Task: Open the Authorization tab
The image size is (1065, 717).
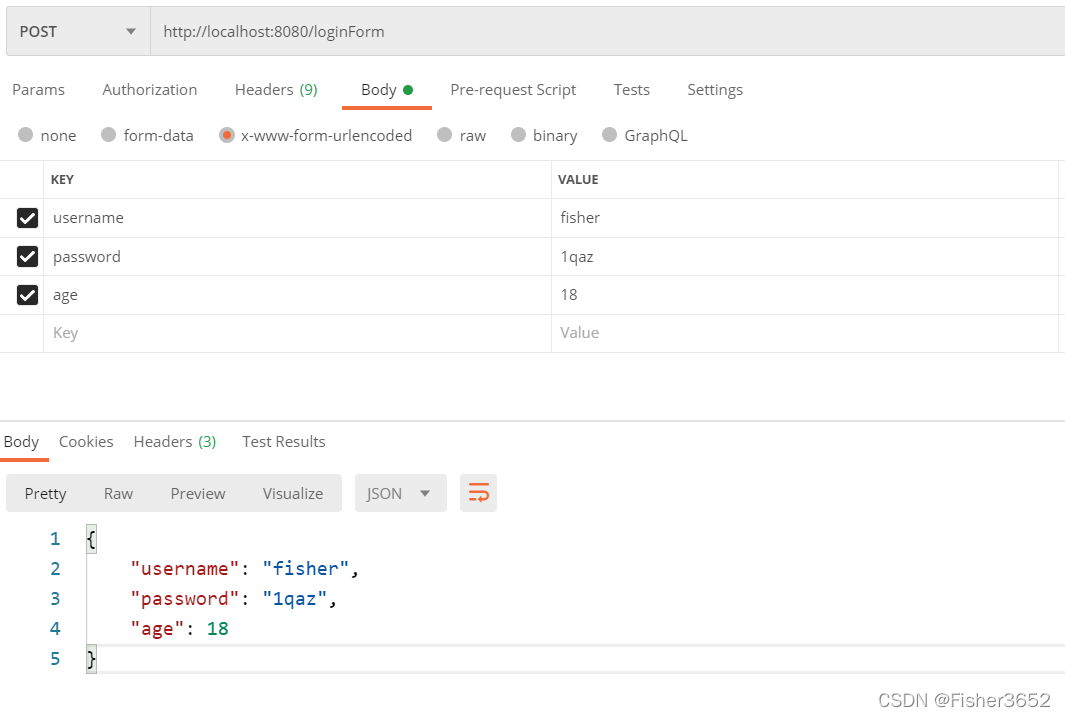Action: [x=149, y=90]
